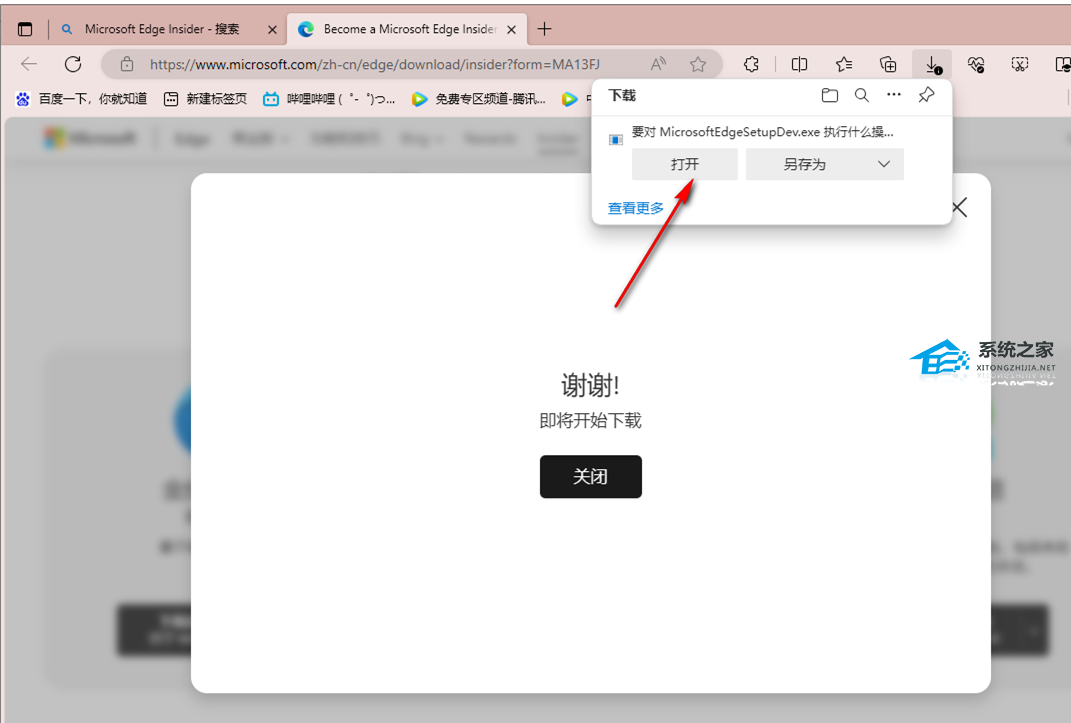This screenshot has width=1071, height=723.
Task: View site information lock icon
Action: pos(127,64)
